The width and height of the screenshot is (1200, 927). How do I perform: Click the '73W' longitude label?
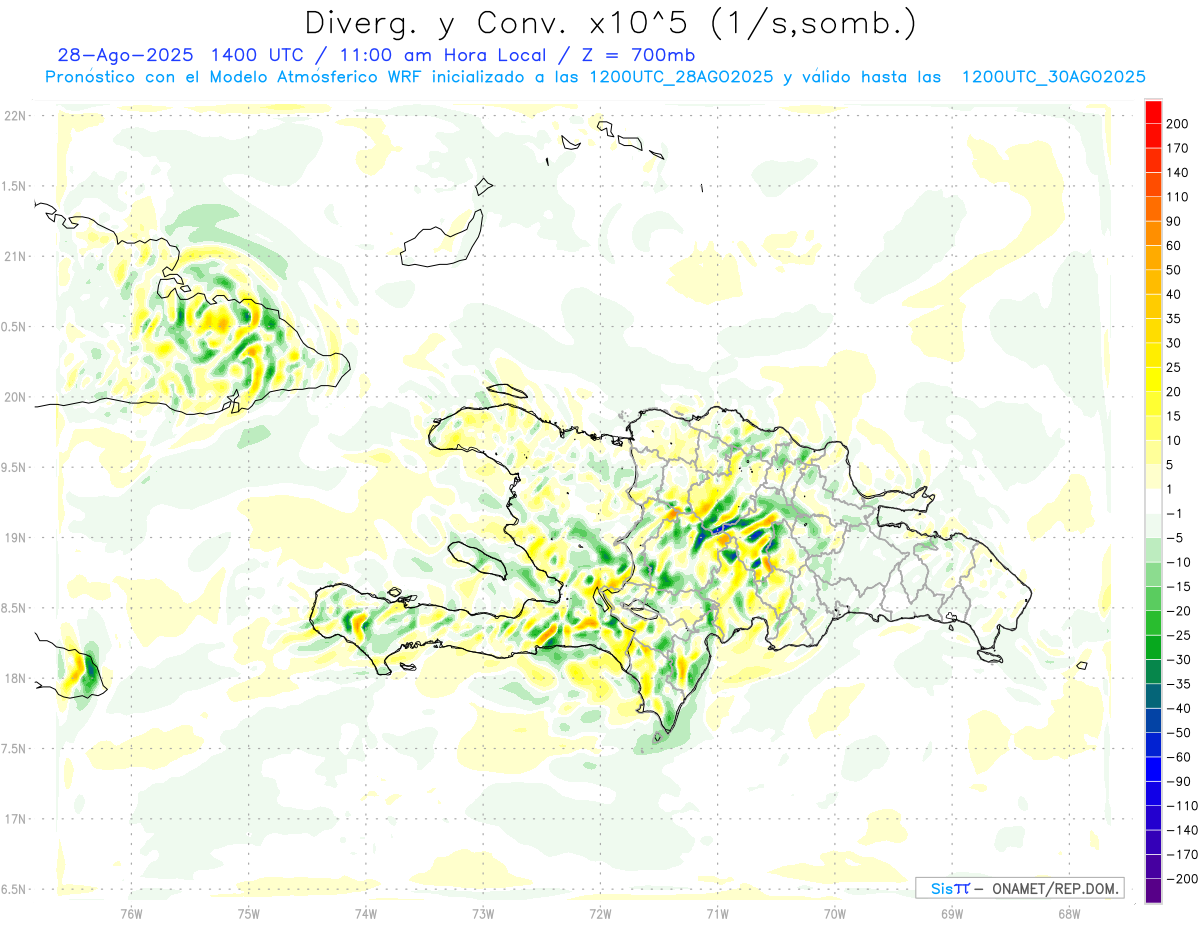point(483,913)
